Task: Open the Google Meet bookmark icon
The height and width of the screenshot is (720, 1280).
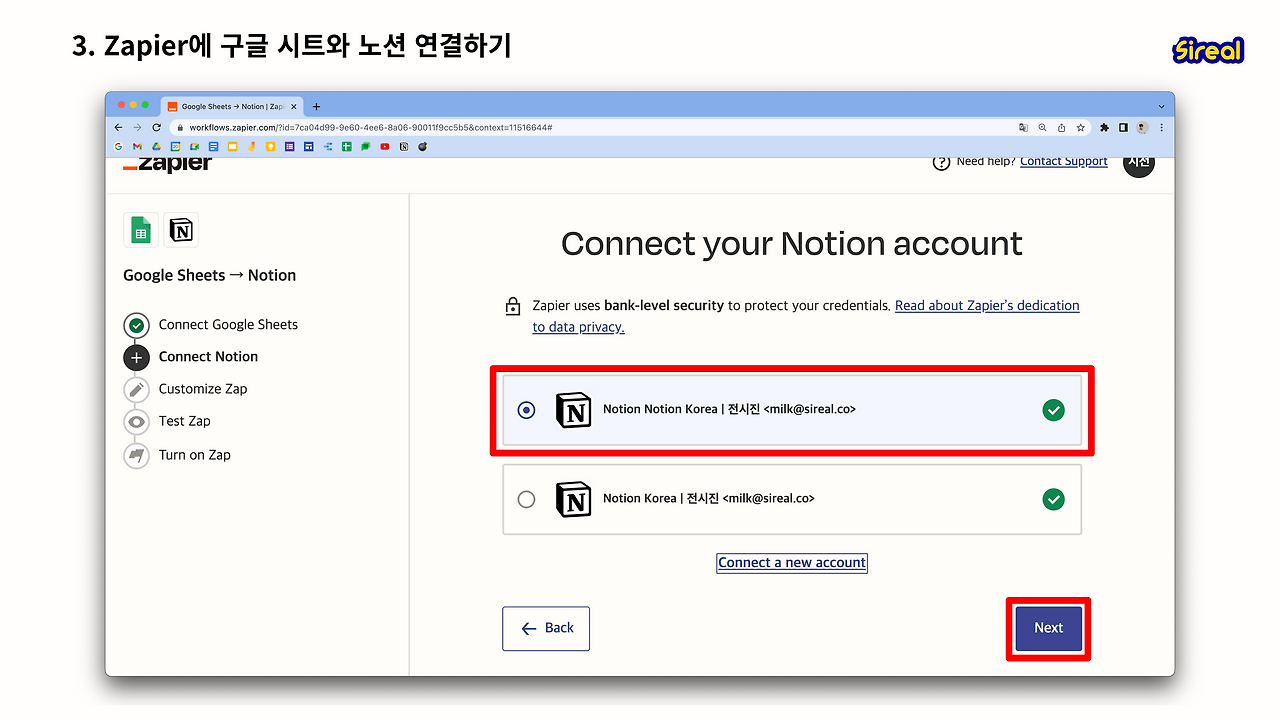Action: tap(195, 146)
